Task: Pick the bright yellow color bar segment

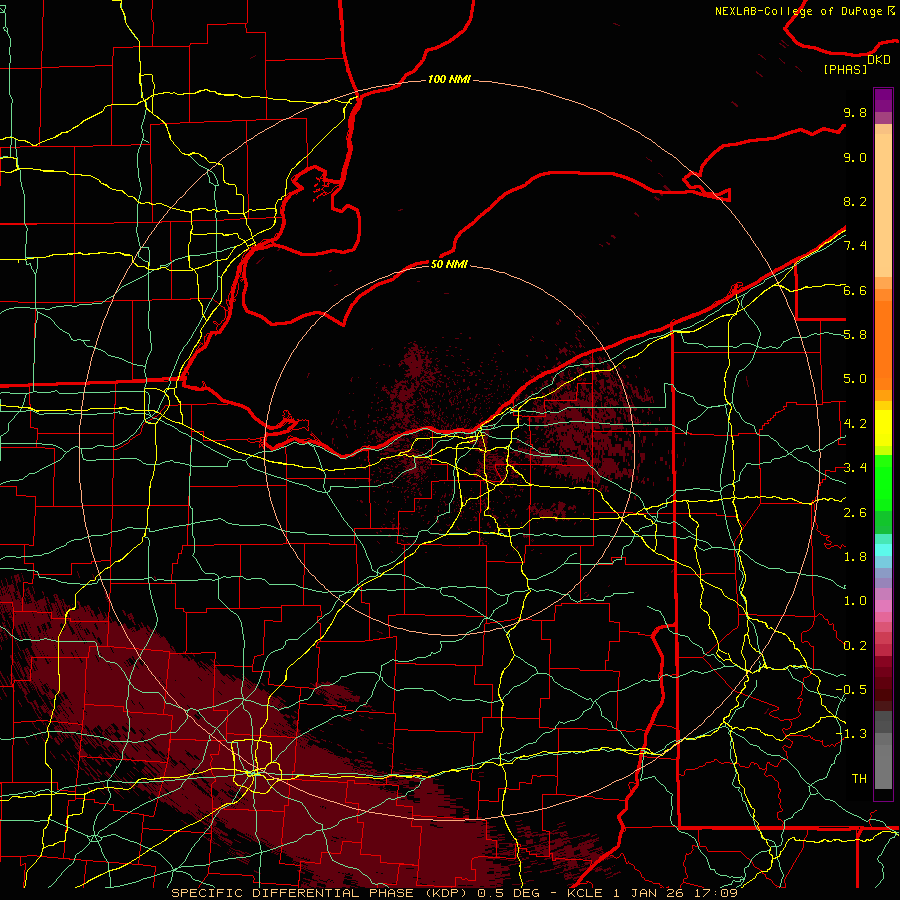Action: click(883, 428)
